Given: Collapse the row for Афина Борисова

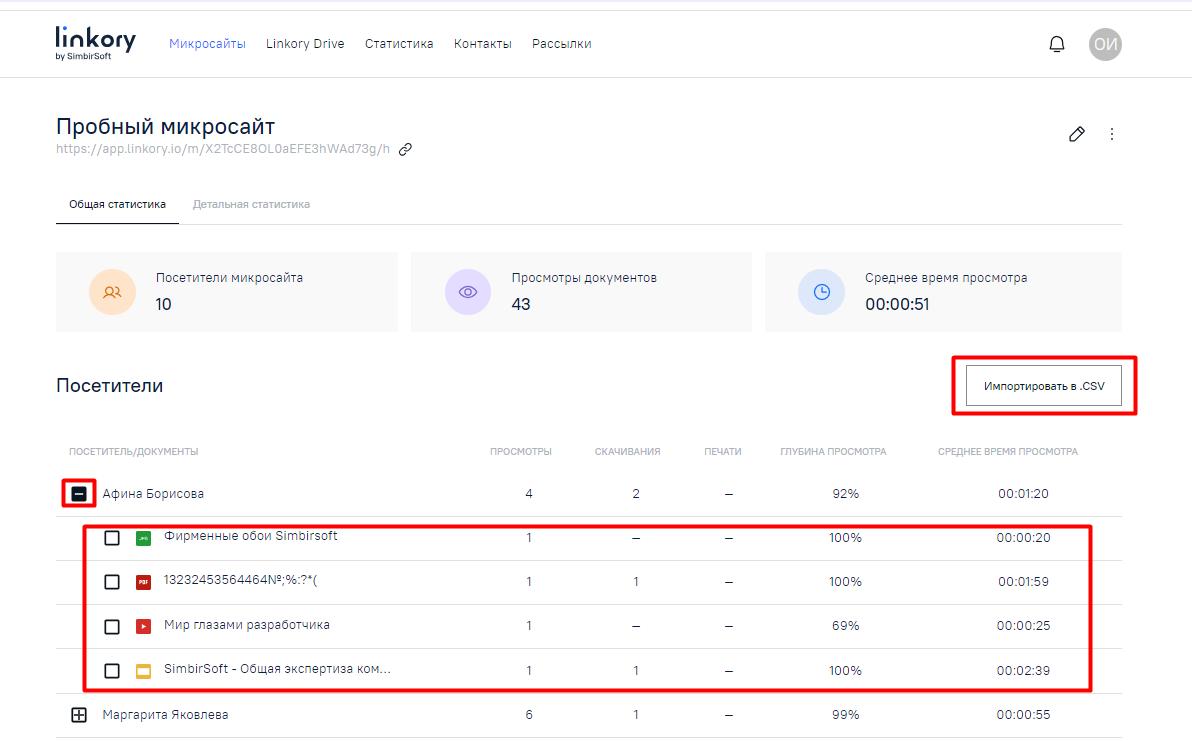Looking at the screenshot, I should (78, 493).
